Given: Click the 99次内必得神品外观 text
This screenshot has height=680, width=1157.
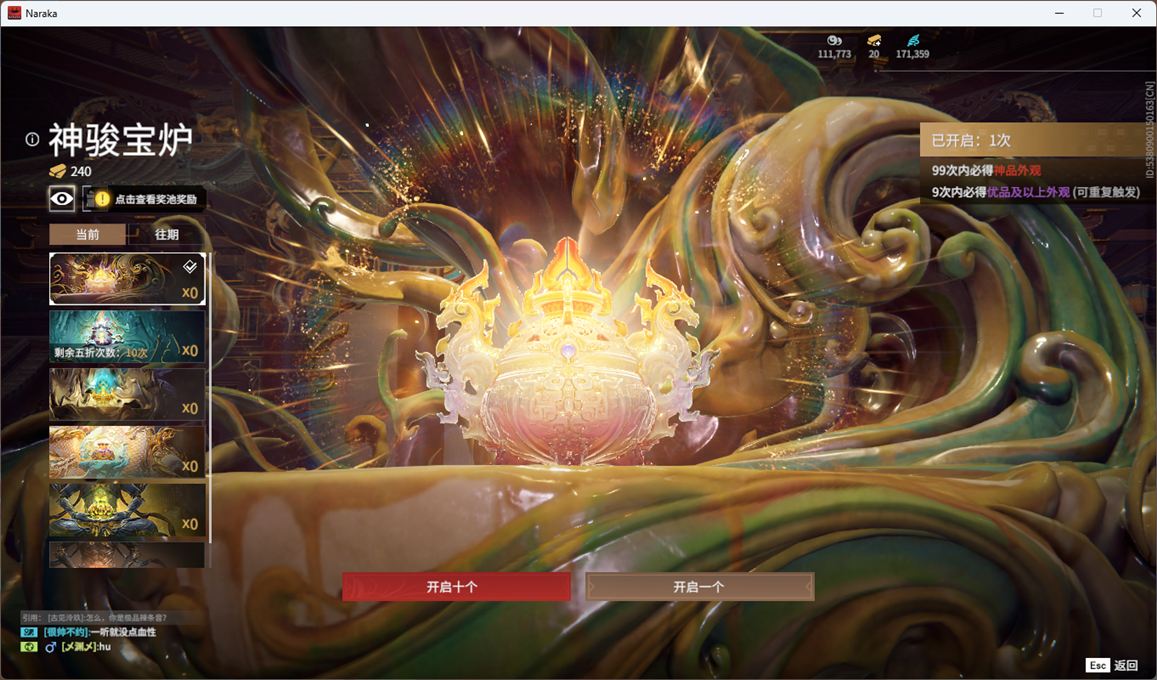Looking at the screenshot, I should [986, 170].
